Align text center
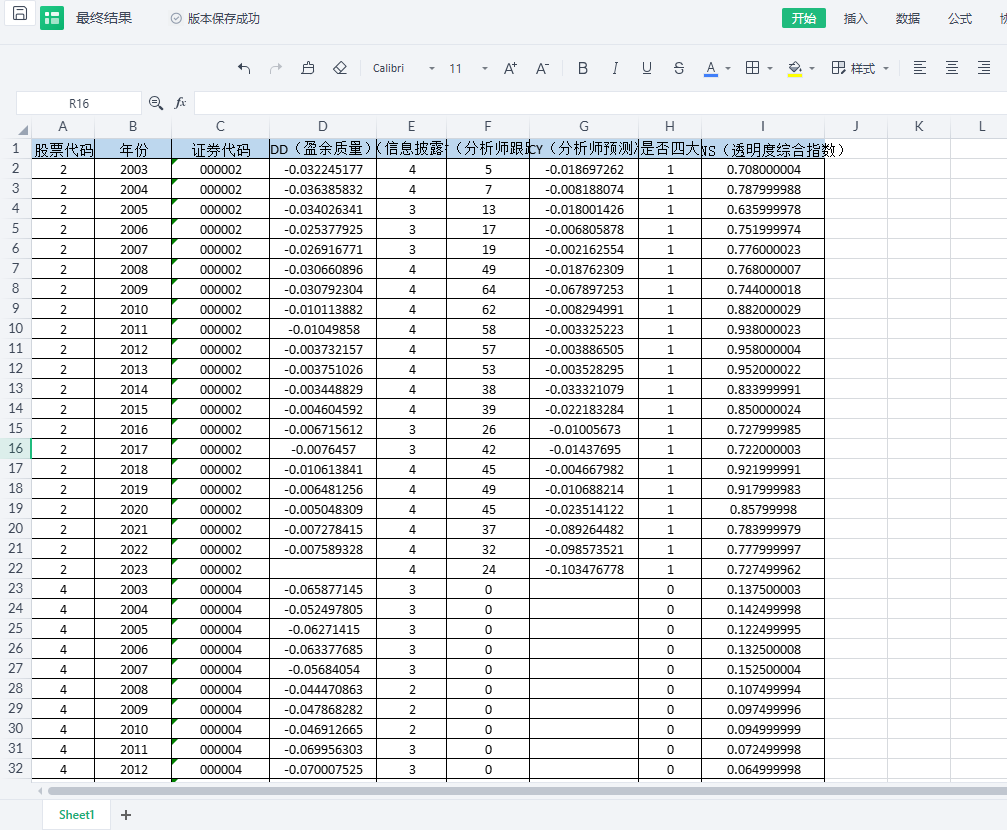This screenshot has width=1007, height=830. (x=952, y=68)
